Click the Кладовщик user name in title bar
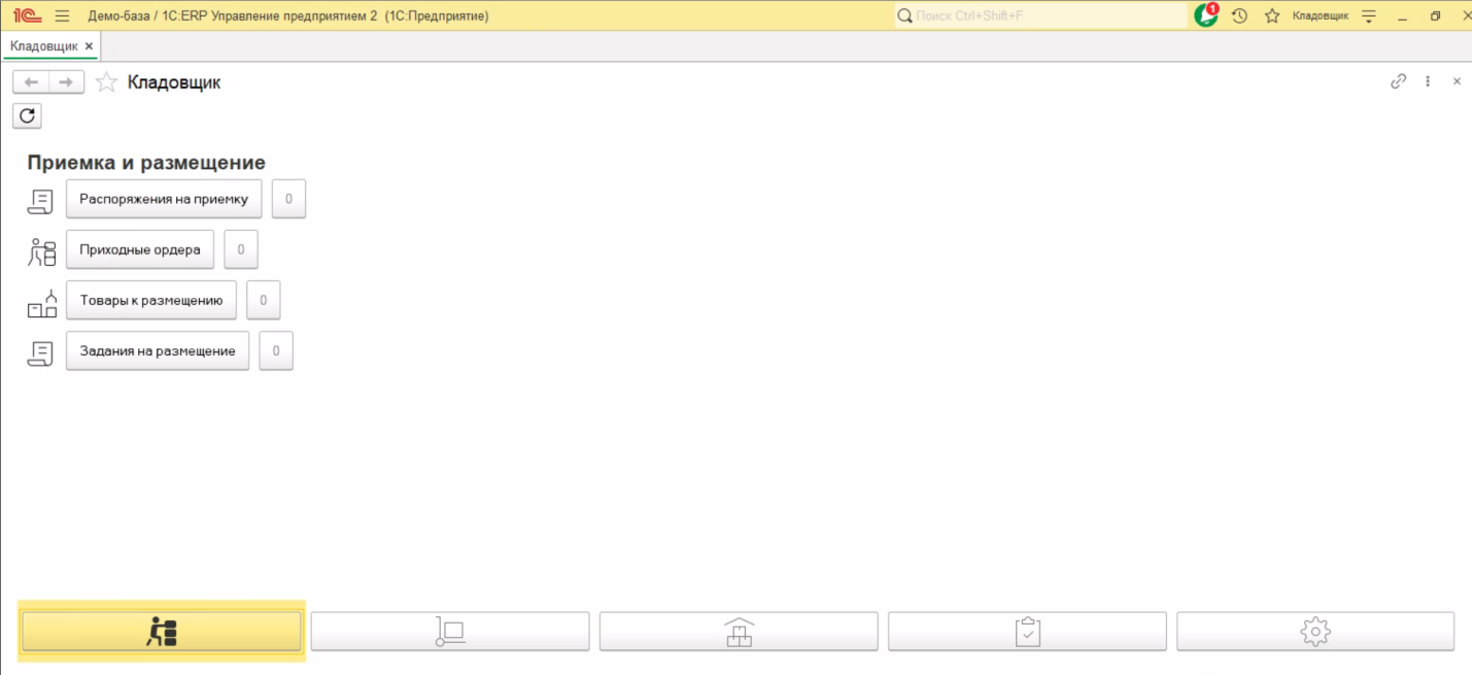Image resolution: width=1472 pixels, height=675 pixels. pos(1320,16)
